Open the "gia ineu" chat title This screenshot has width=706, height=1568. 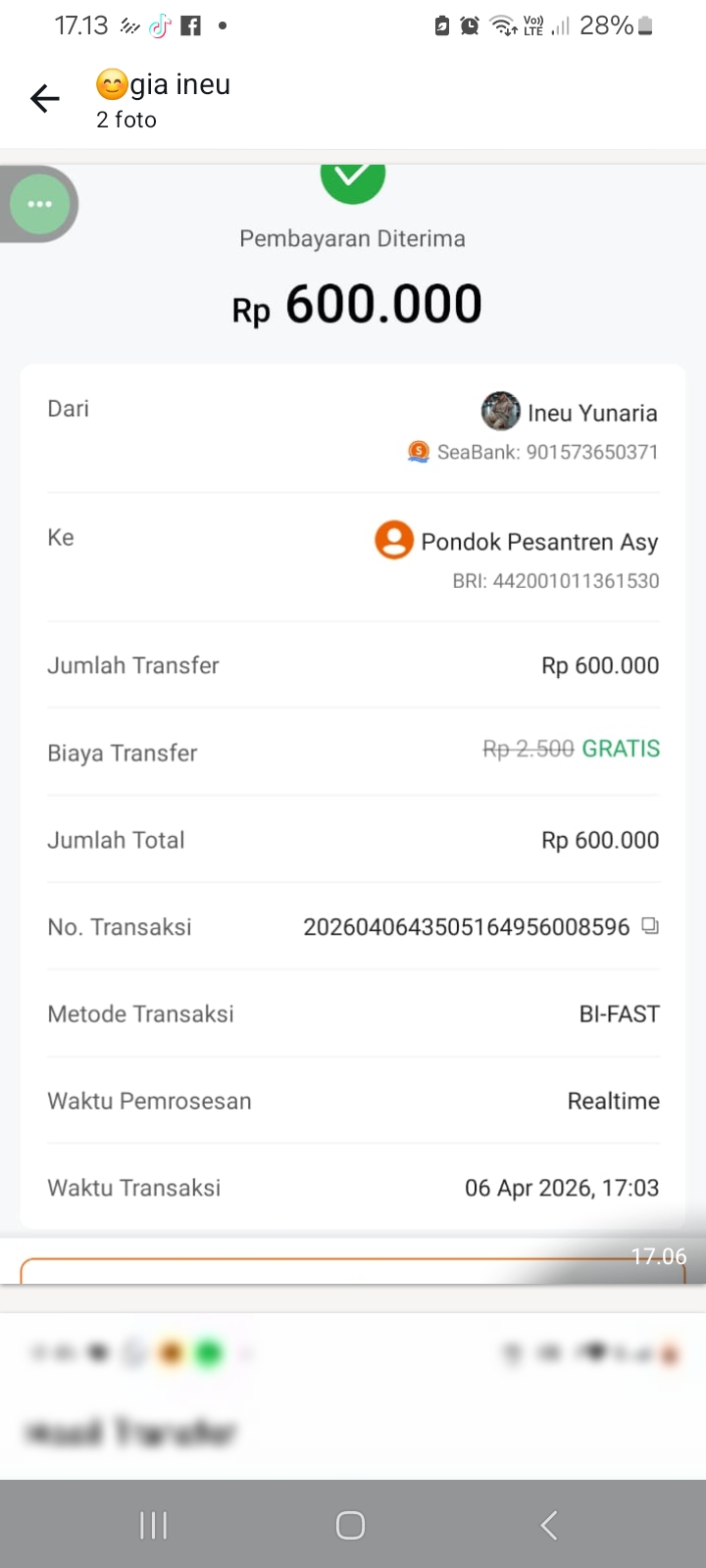click(x=179, y=85)
